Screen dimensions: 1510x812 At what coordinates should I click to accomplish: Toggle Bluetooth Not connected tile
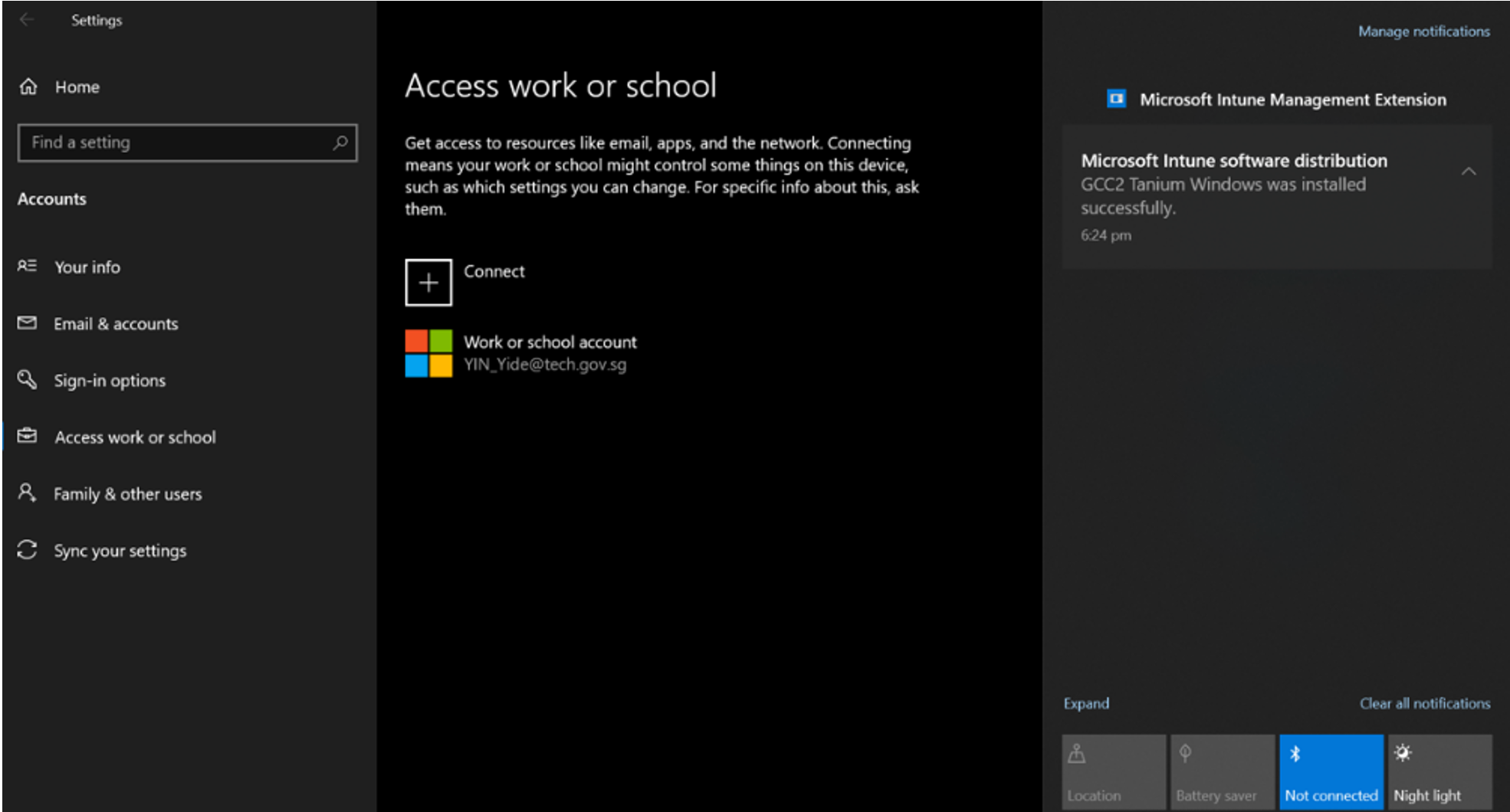coord(1331,772)
